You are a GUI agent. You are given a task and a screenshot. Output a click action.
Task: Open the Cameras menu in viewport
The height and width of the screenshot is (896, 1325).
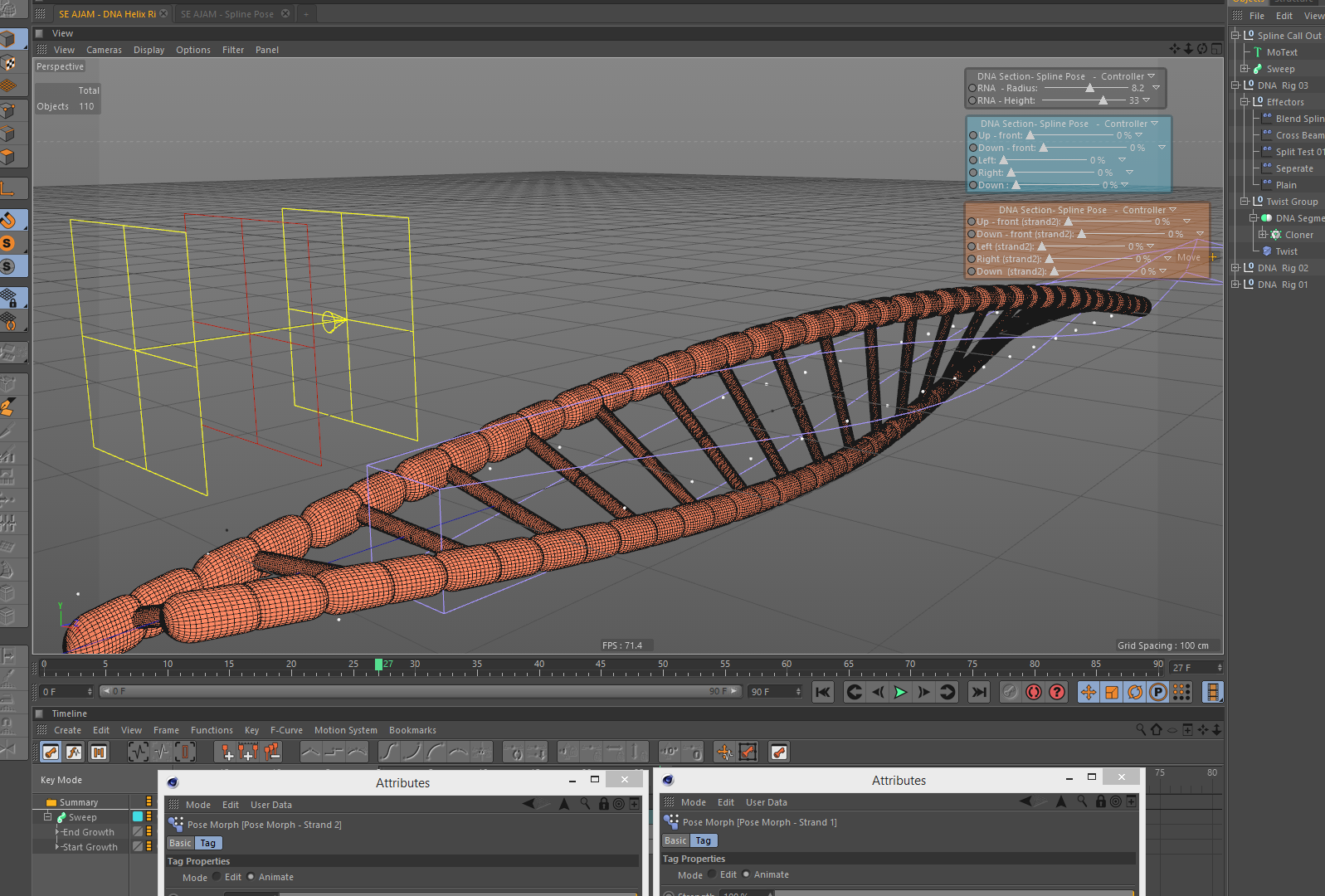104,50
